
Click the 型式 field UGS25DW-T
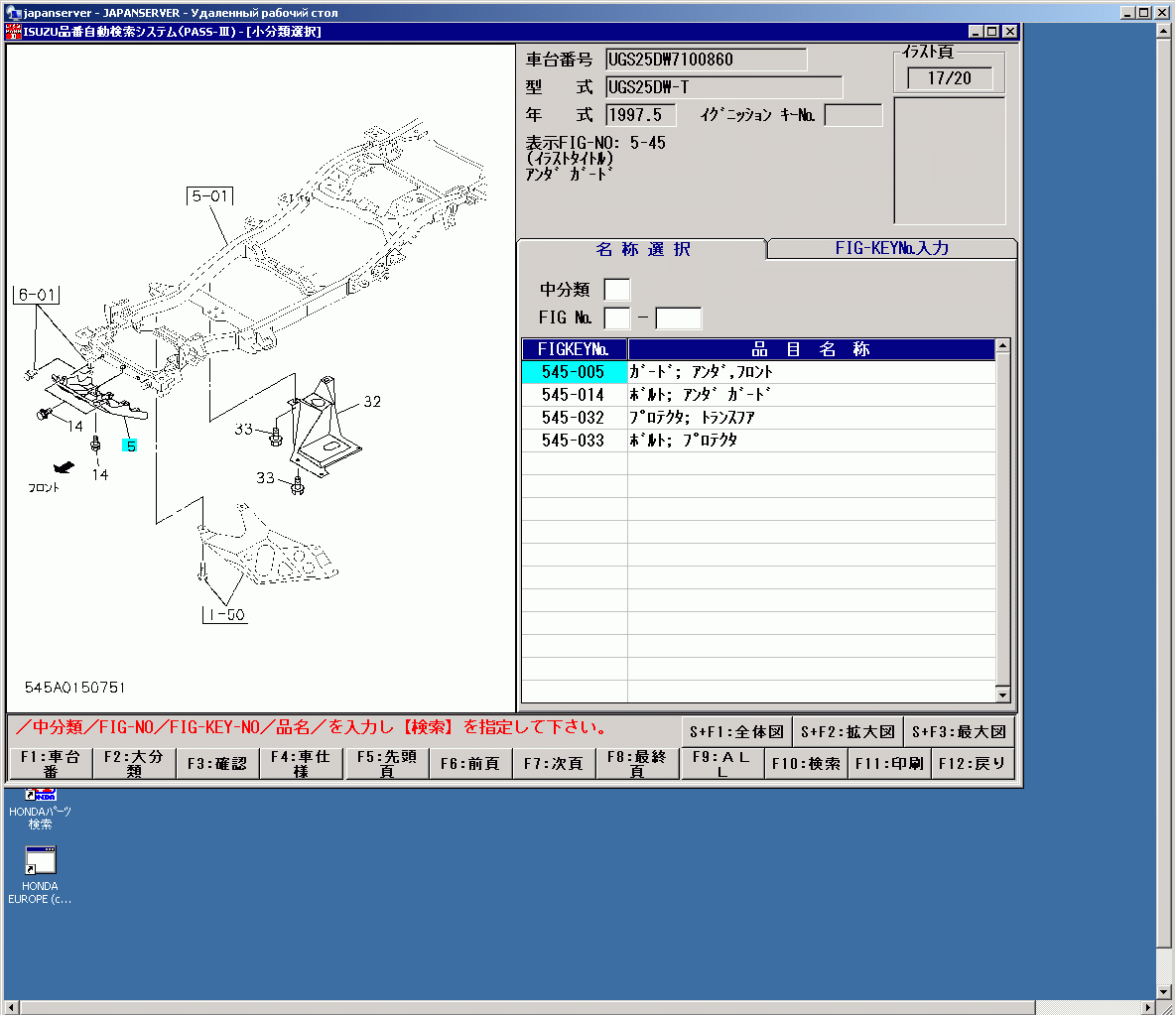point(723,87)
